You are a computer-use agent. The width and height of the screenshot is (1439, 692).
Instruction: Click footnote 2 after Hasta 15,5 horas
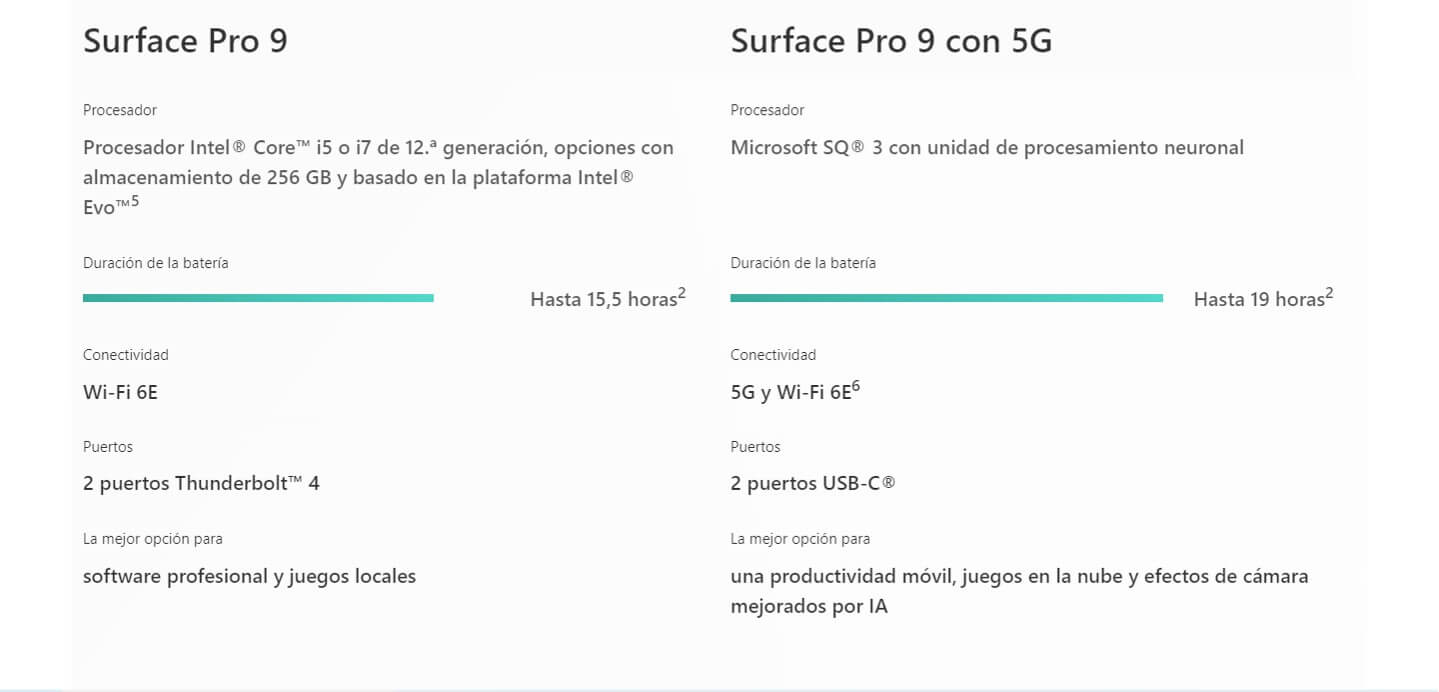682,294
